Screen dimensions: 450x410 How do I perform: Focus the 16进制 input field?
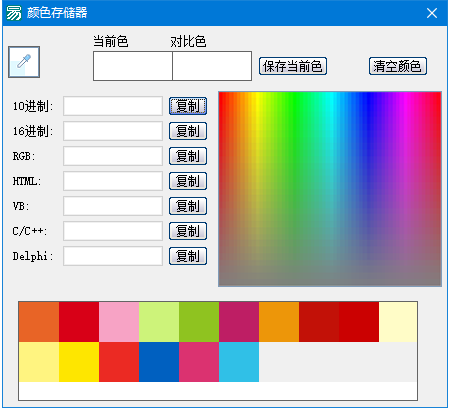tap(113, 131)
